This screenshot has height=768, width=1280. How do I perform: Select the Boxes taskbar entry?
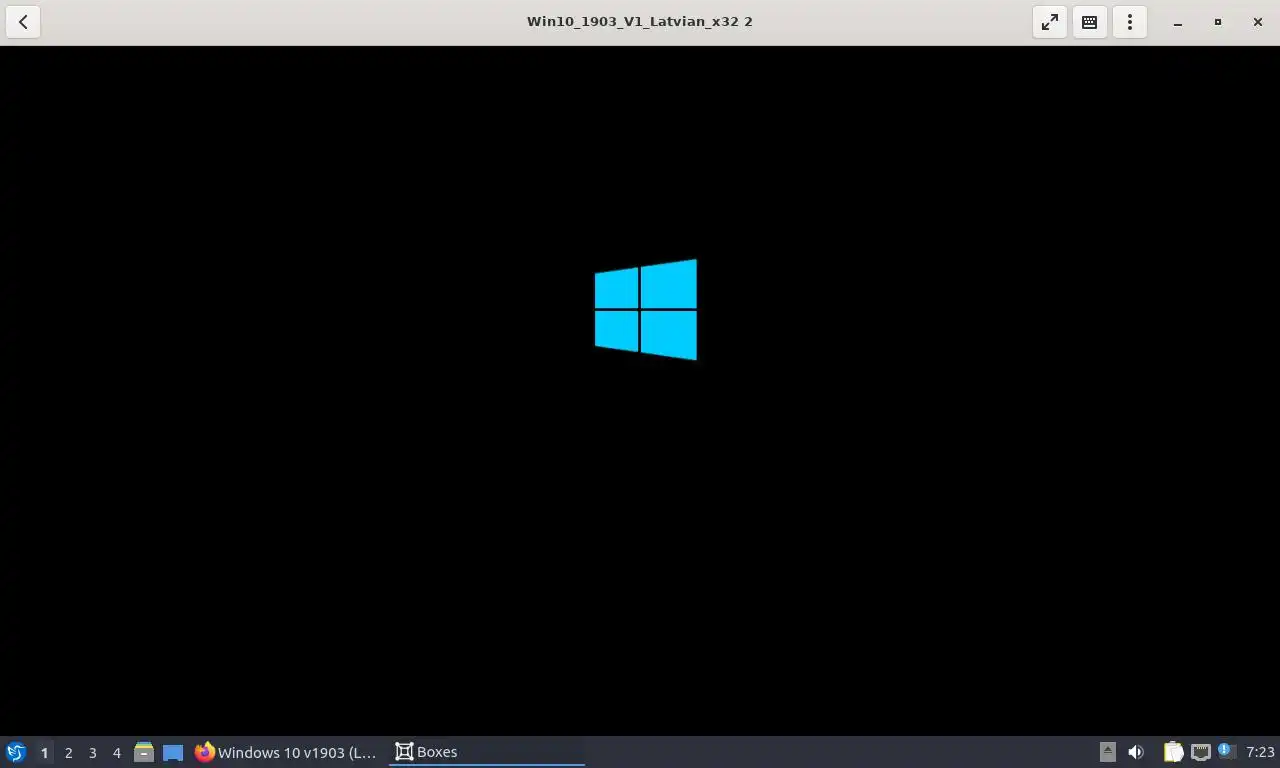coord(487,752)
